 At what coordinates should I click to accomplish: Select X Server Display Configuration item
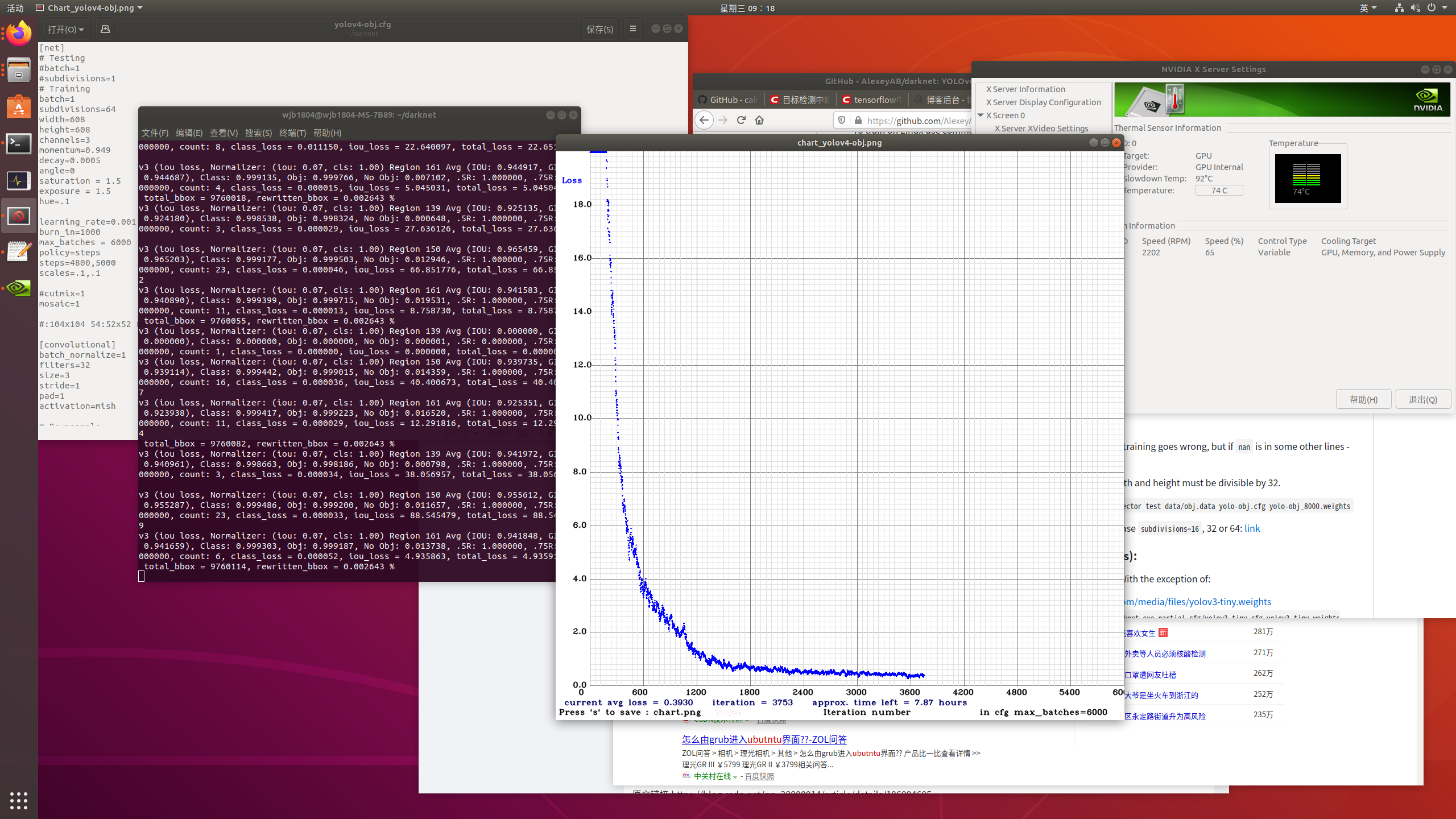(x=1043, y=102)
